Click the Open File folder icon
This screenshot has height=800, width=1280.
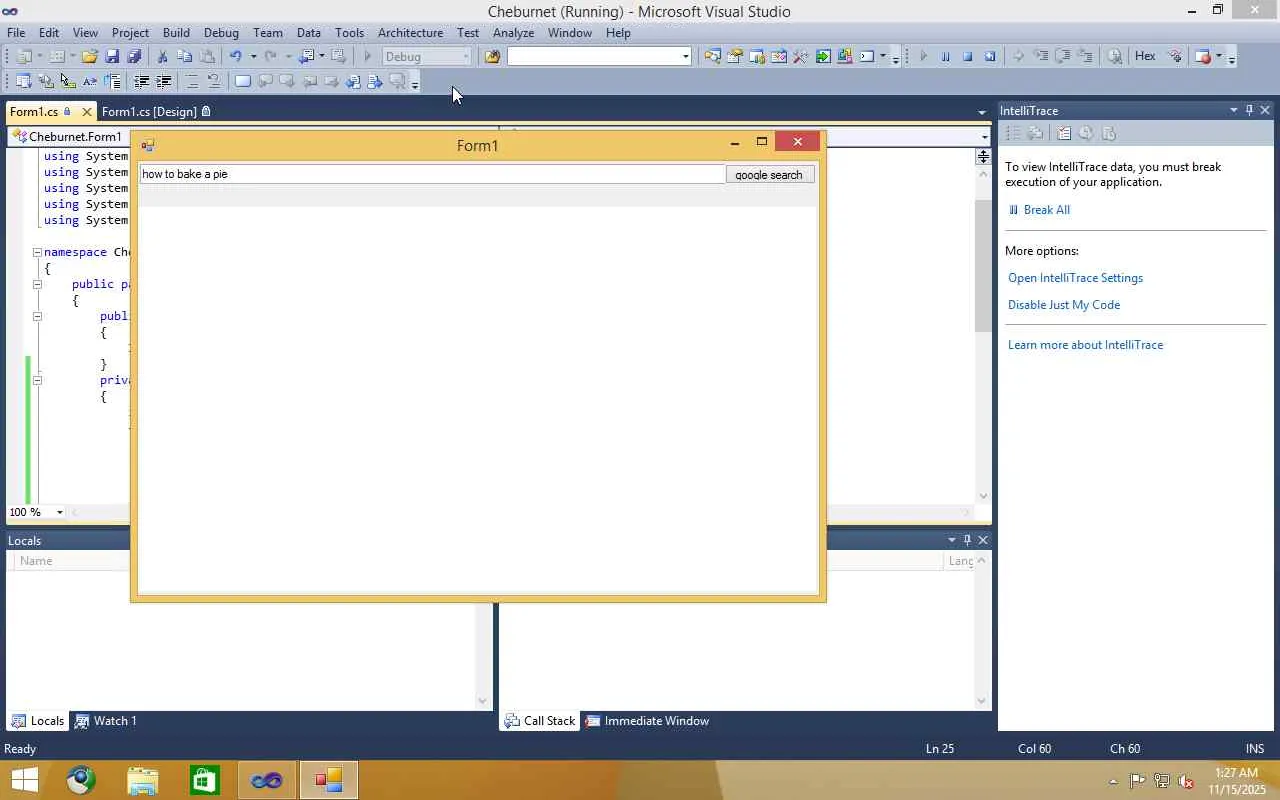pyautogui.click(x=90, y=57)
